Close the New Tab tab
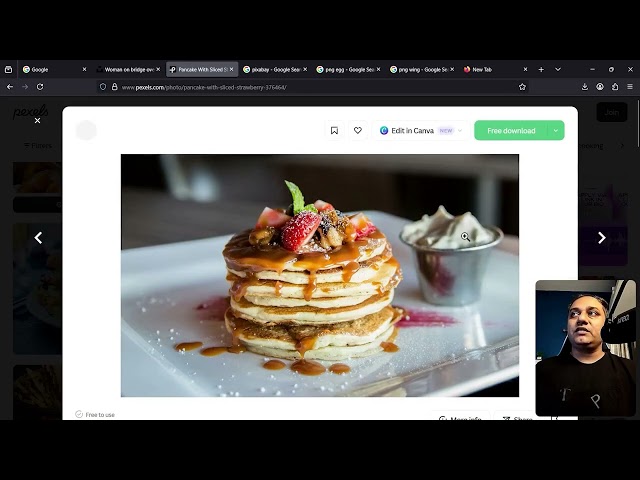 click(x=525, y=69)
